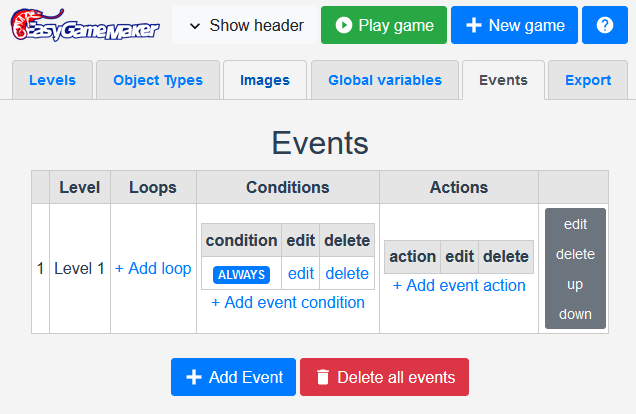The image size is (636, 414).
Task: Move event 1 up
Action: pos(575,284)
